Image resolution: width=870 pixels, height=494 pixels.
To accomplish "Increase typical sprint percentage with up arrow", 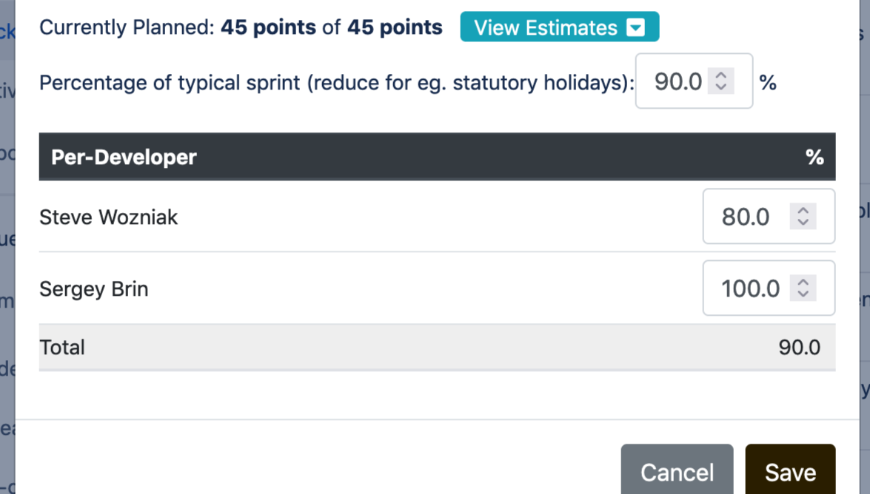I will (x=721, y=76).
